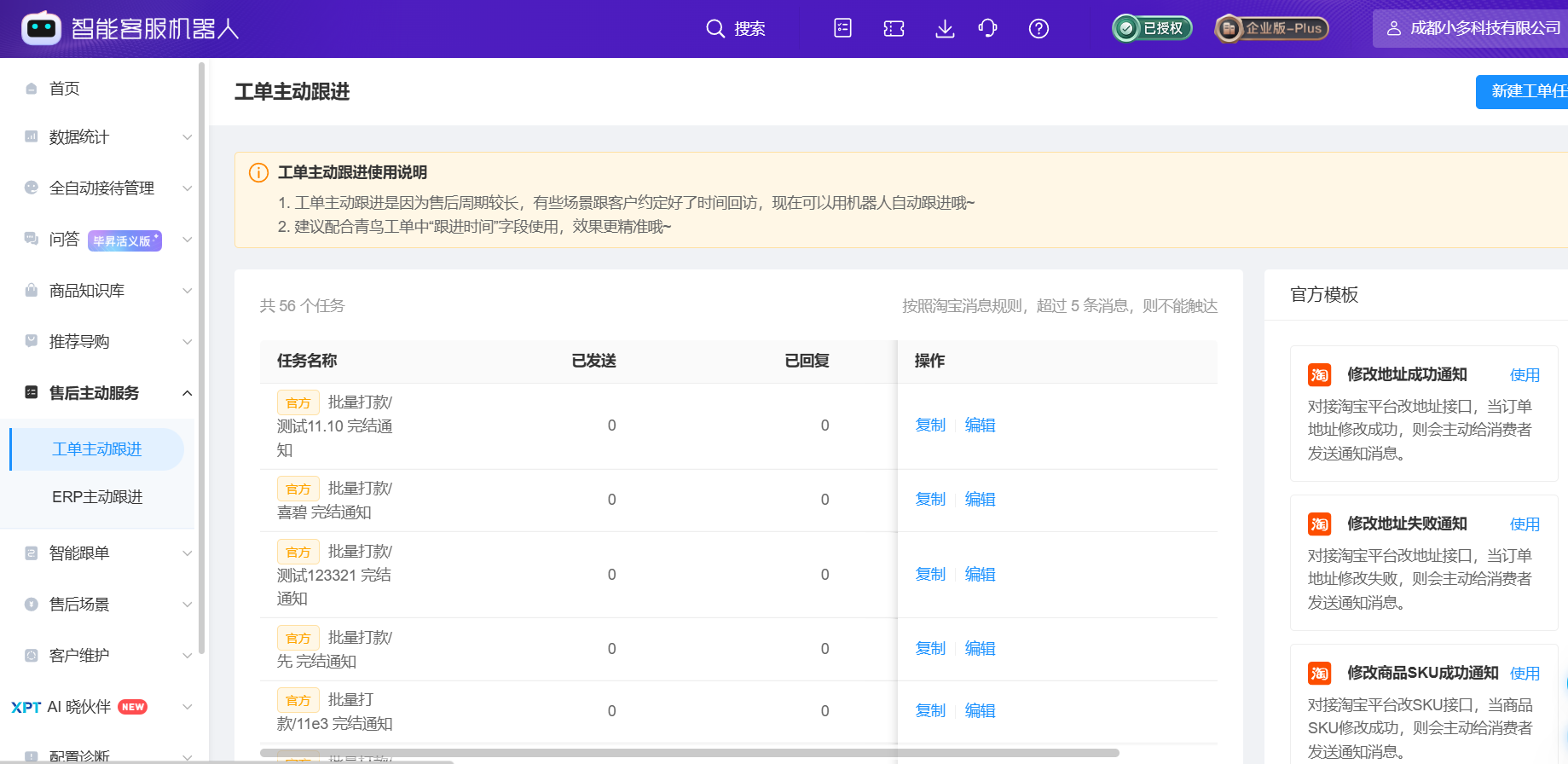This screenshot has width=1568, height=764.
Task: Edit the 11e3 完结通知 task
Action: click(x=980, y=711)
